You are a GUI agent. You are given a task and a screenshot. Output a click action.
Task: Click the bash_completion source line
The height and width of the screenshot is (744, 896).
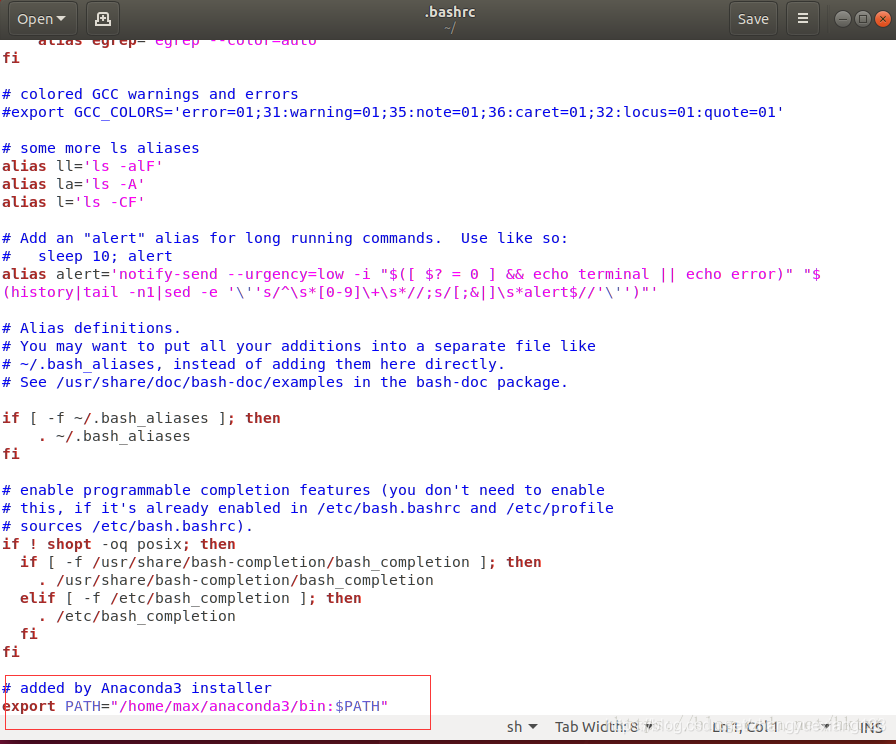click(x=220, y=580)
